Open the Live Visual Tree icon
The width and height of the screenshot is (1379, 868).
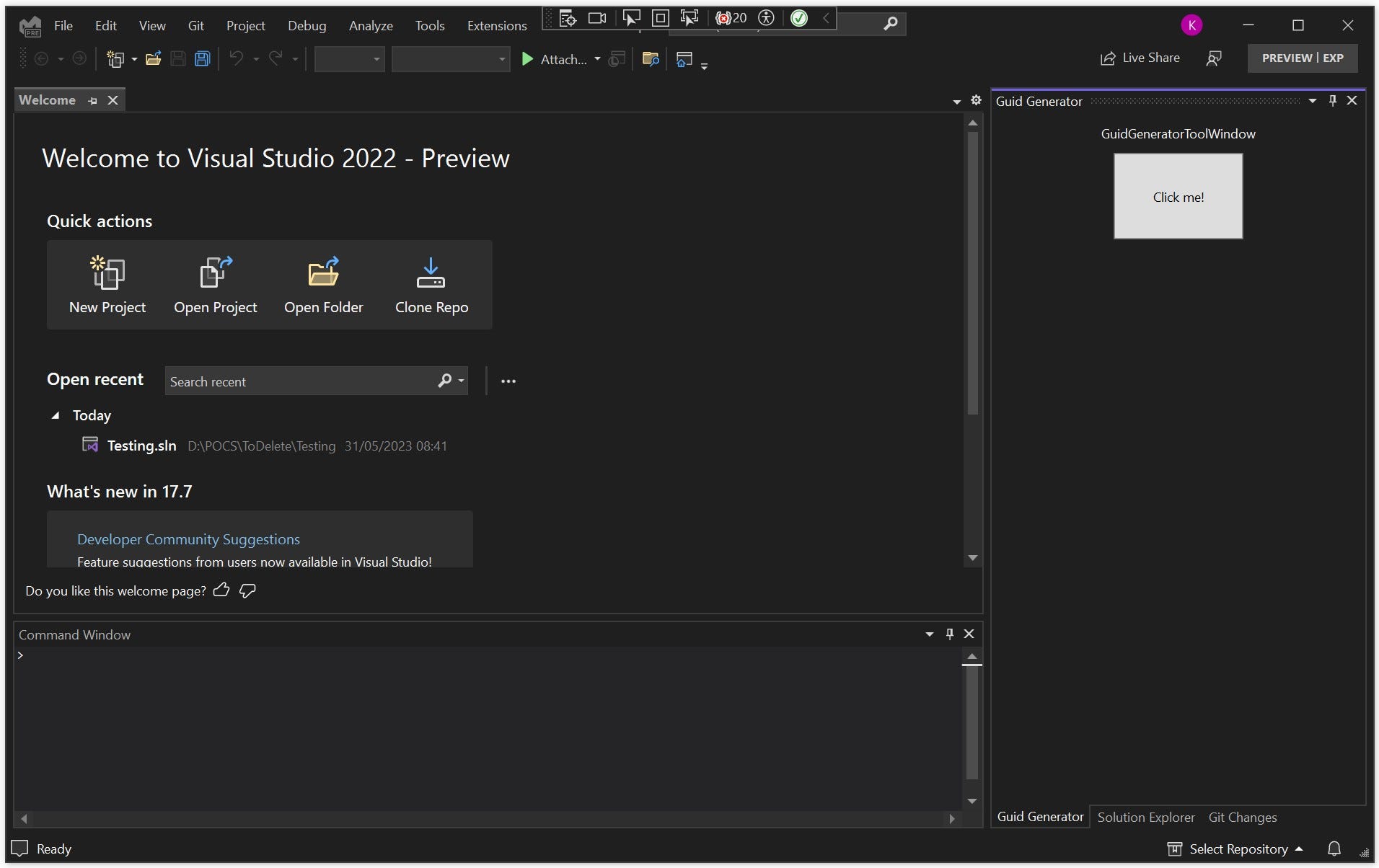568,18
